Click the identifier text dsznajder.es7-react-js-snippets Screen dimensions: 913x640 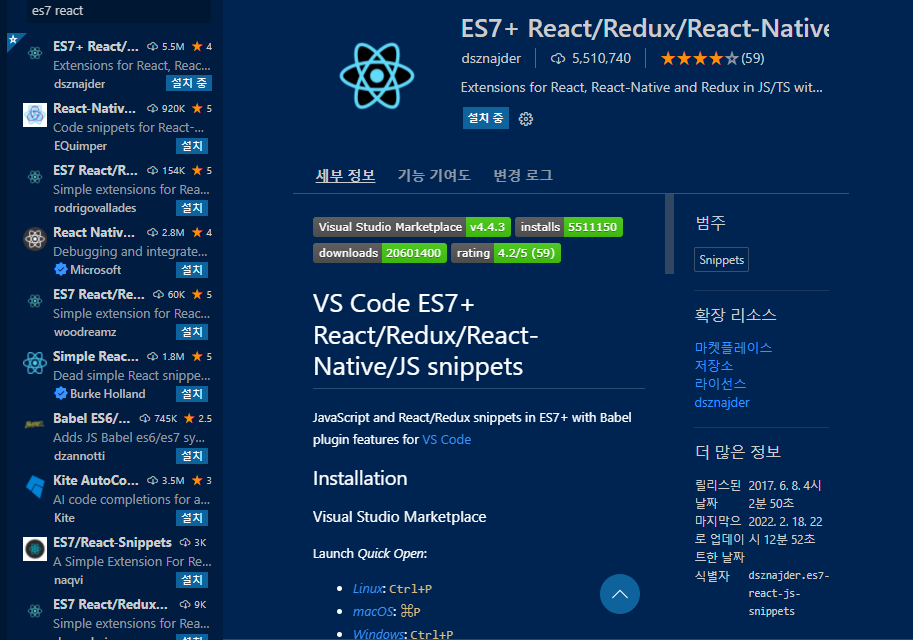click(x=788, y=593)
